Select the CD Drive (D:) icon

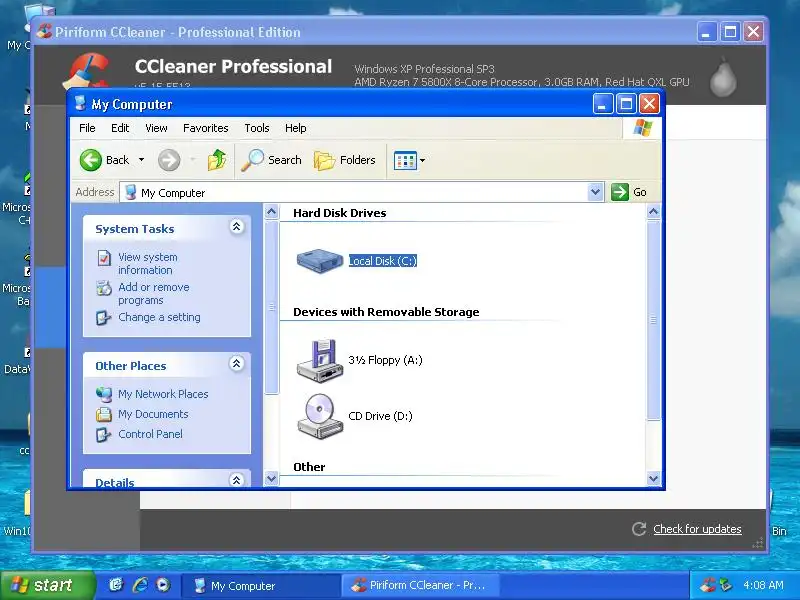(x=320, y=416)
